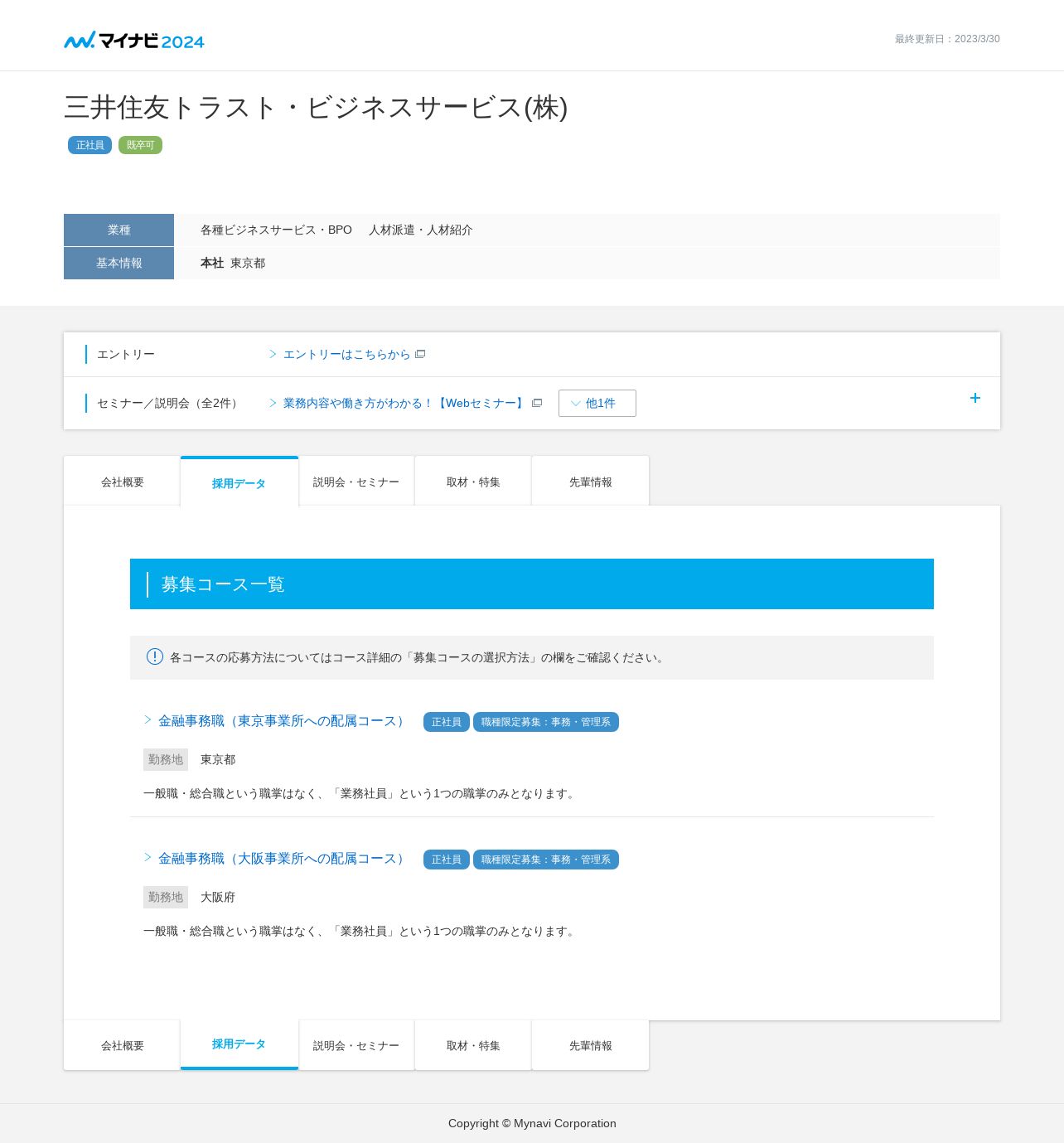Click the 業種 header cell
This screenshot has height=1143, width=1064.
point(118,230)
